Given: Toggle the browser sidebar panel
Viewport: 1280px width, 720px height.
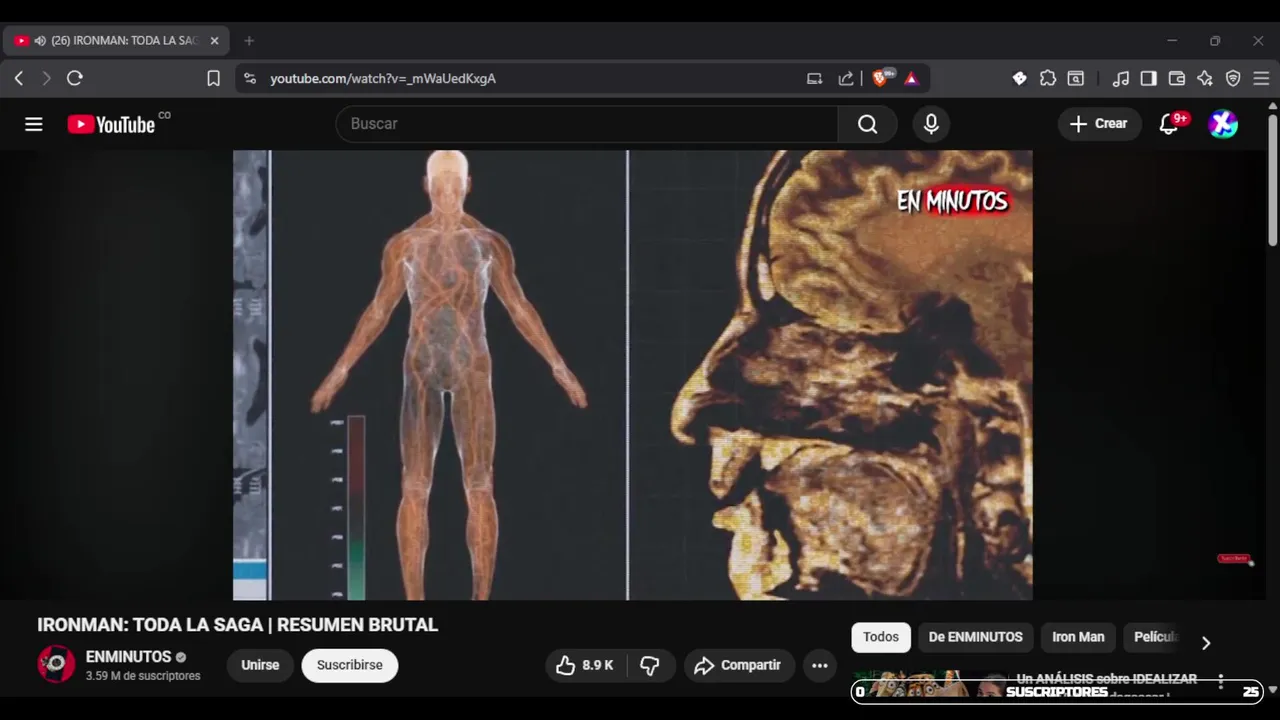Looking at the screenshot, I should click(1149, 78).
